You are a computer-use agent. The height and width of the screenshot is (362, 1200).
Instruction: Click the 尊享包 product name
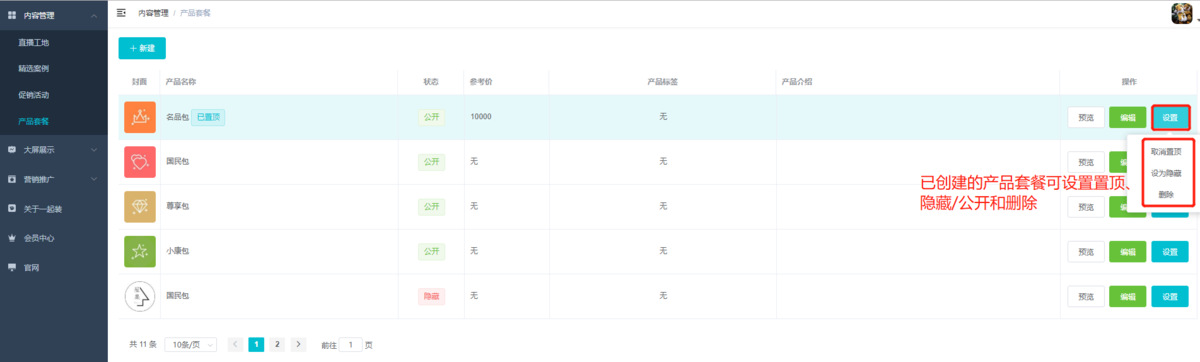(177, 206)
